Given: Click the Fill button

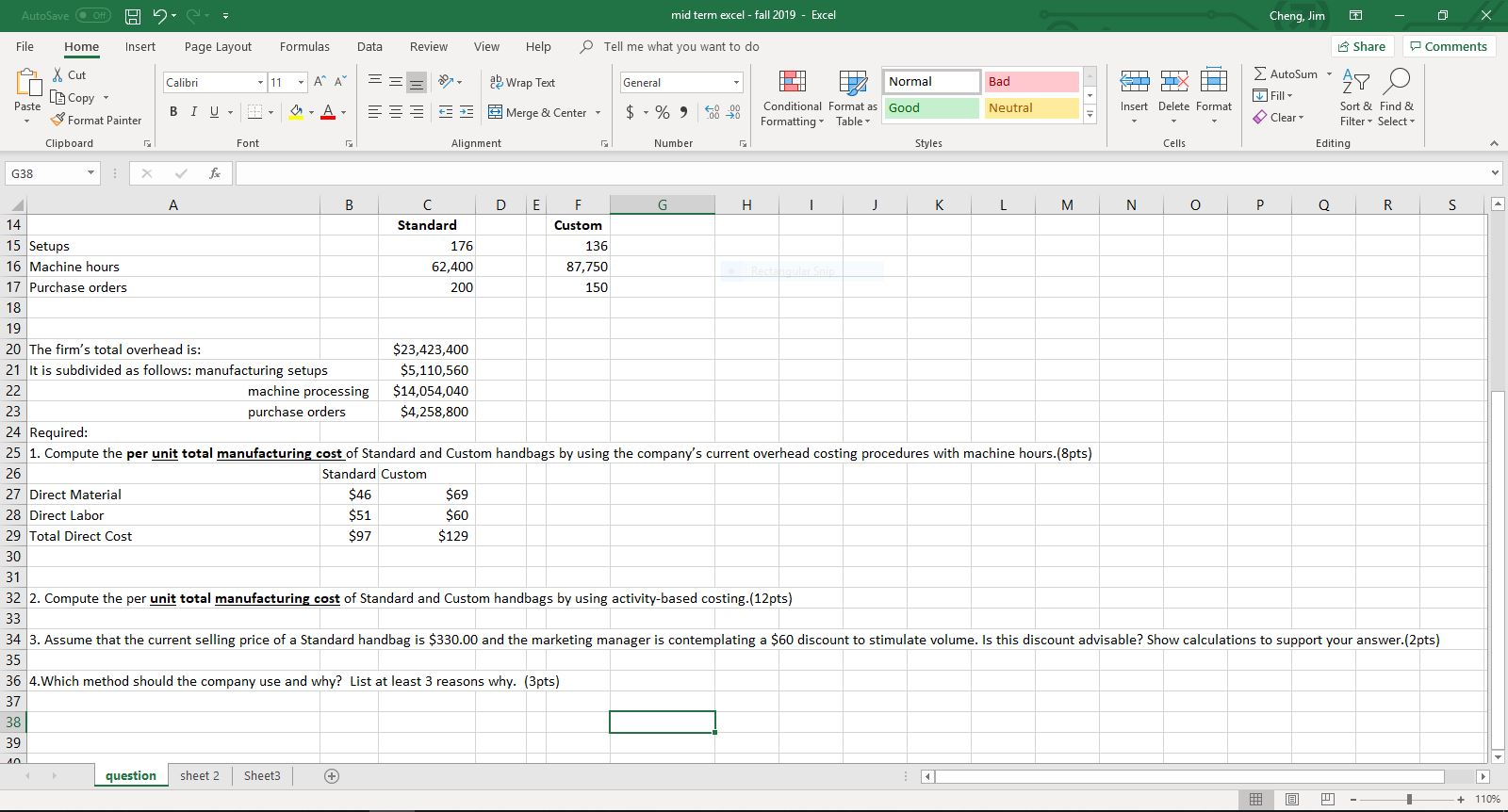Looking at the screenshot, I should pyautogui.click(x=1273, y=96).
